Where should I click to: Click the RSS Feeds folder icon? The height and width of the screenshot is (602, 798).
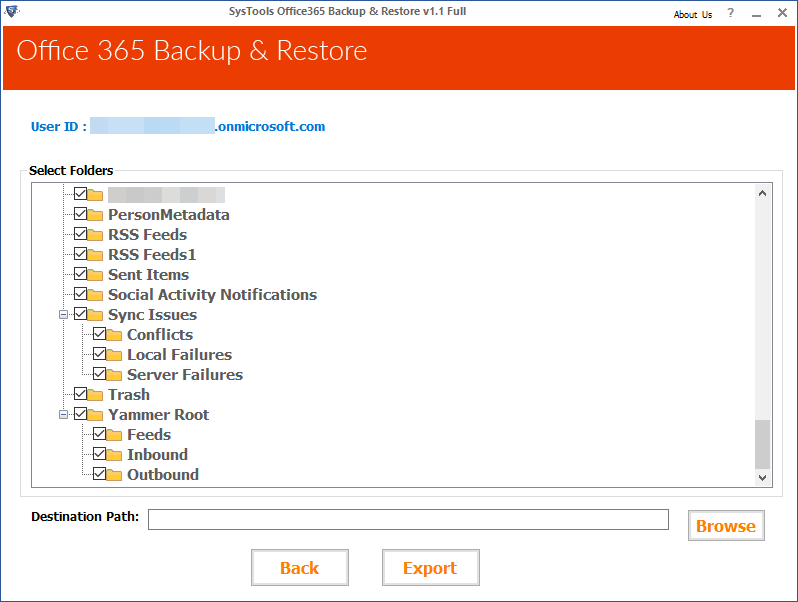95,235
